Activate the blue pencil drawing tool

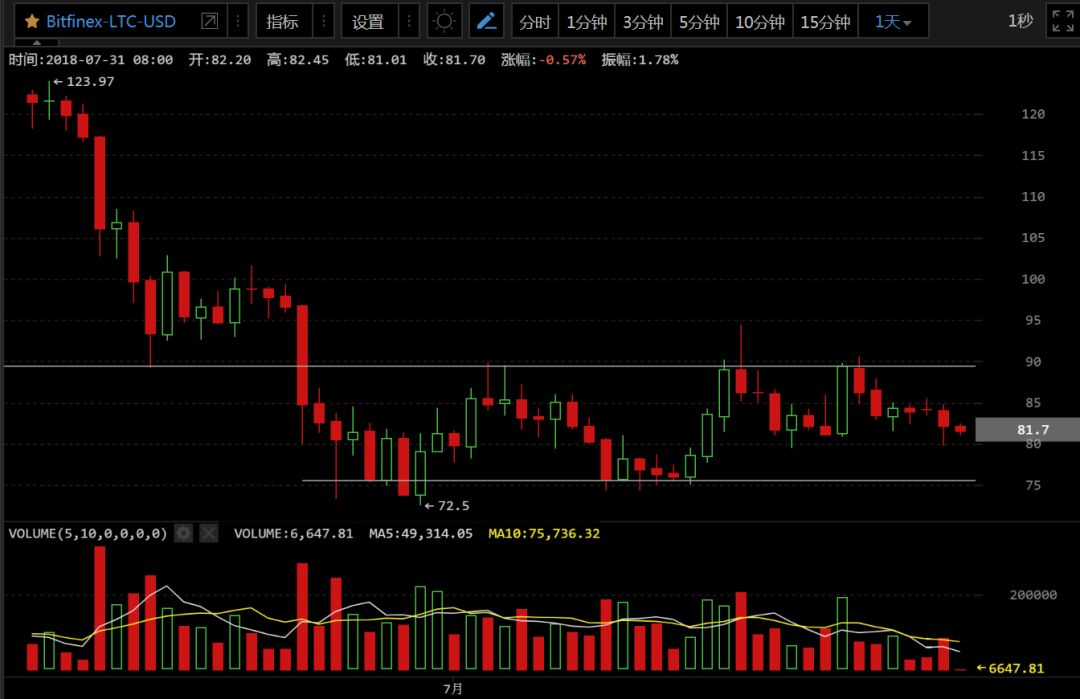tap(486, 21)
